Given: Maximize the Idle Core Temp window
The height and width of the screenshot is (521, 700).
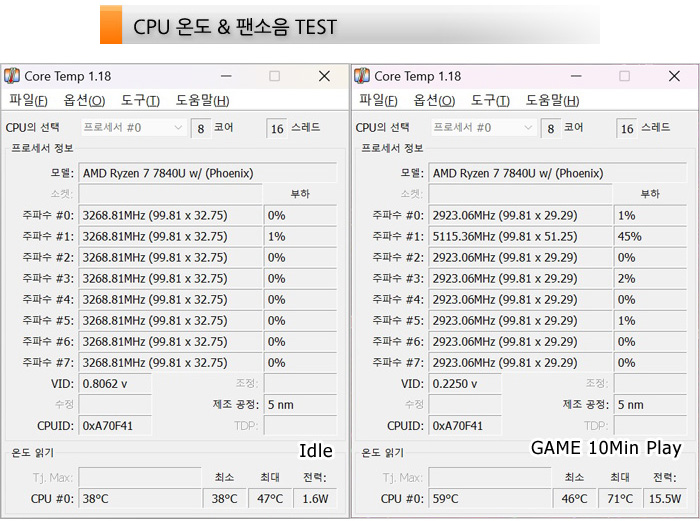Looking at the screenshot, I should pyautogui.click(x=275, y=76).
